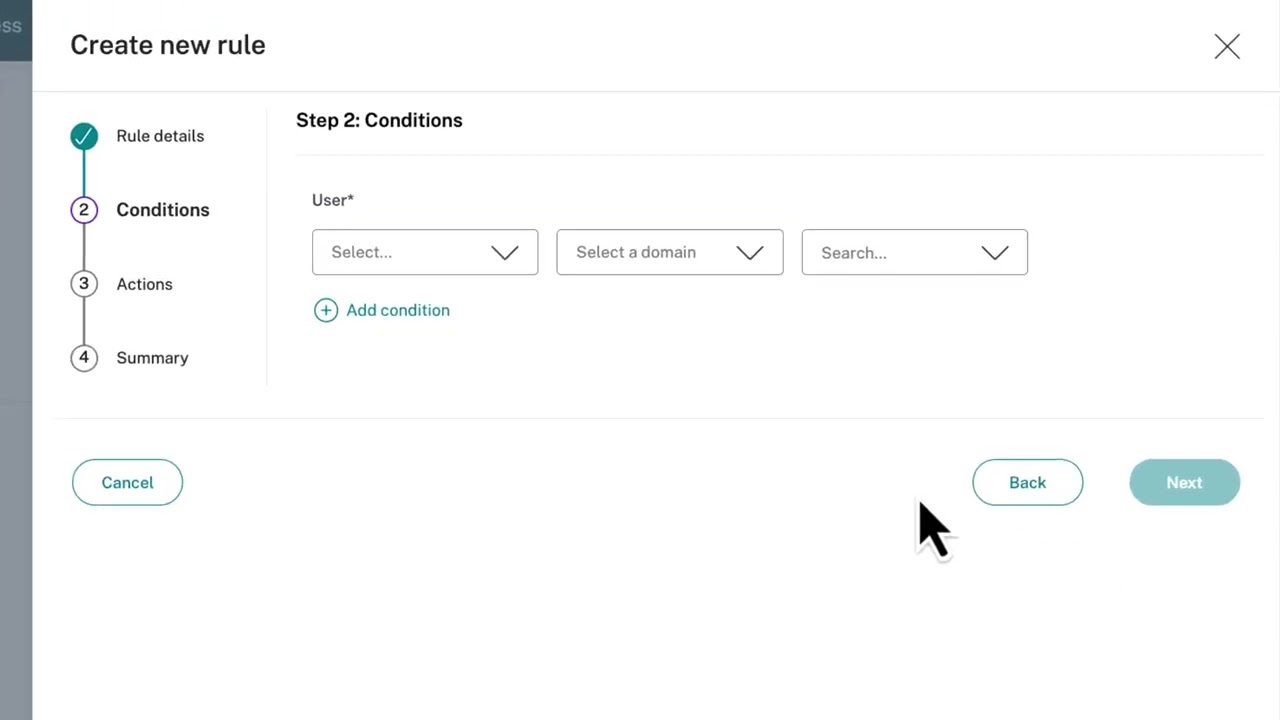Select step 2 Conditions circle indicator
This screenshot has height=720, width=1280.
84,209
